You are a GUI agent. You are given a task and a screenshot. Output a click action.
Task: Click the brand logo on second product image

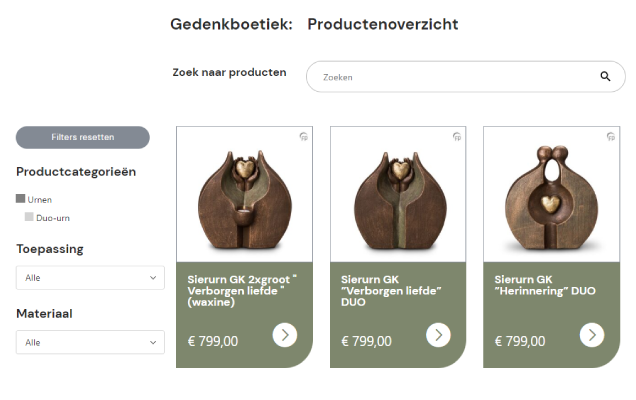coord(457,137)
